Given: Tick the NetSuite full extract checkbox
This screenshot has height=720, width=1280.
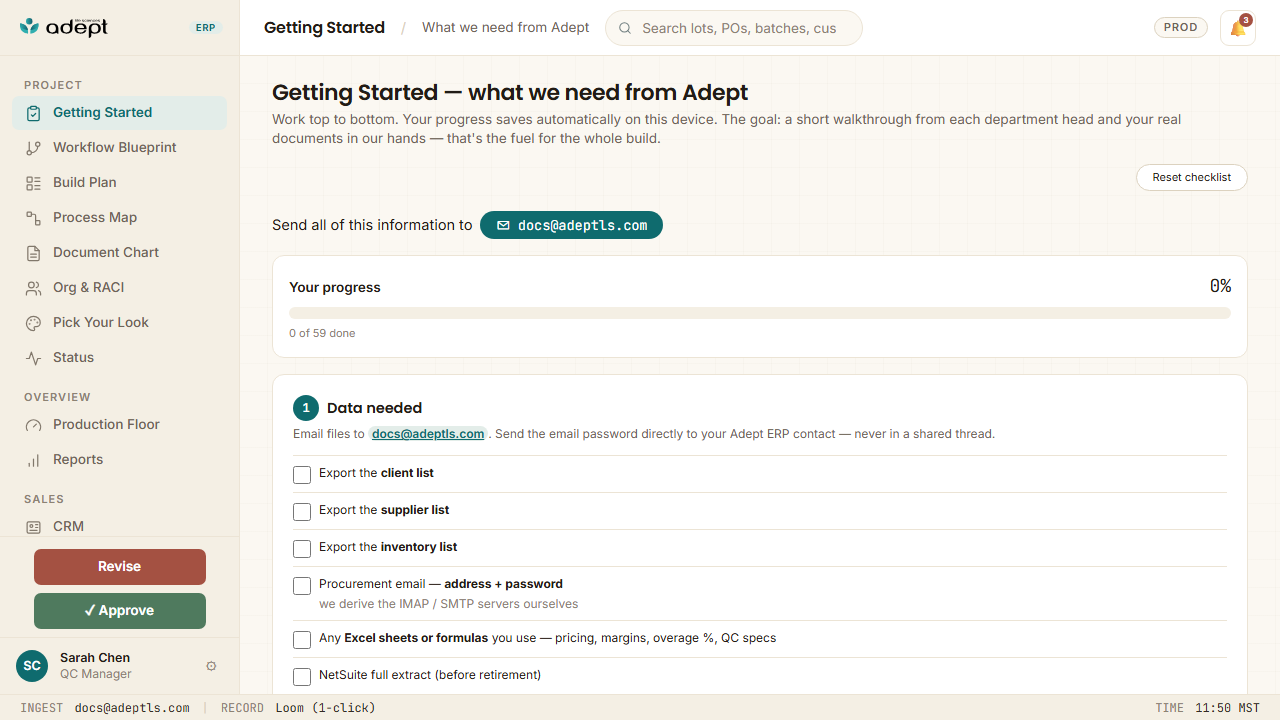Looking at the screenshot, I should click(x=302, y=677).
